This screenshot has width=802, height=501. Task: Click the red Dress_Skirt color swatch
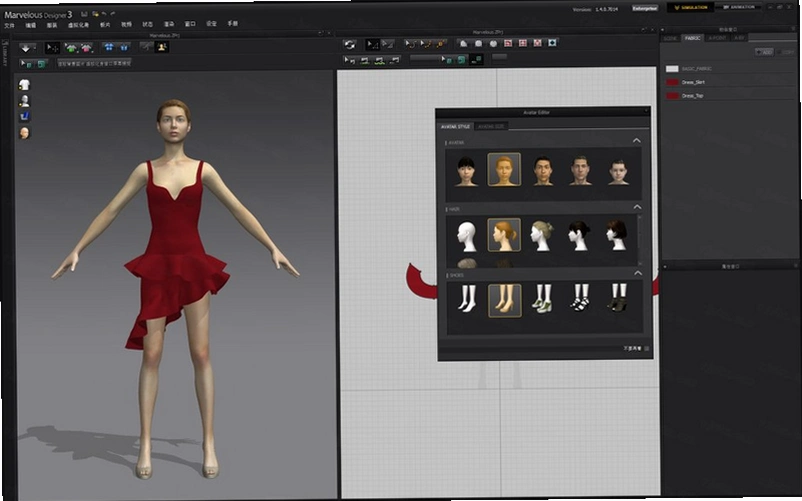672,82
